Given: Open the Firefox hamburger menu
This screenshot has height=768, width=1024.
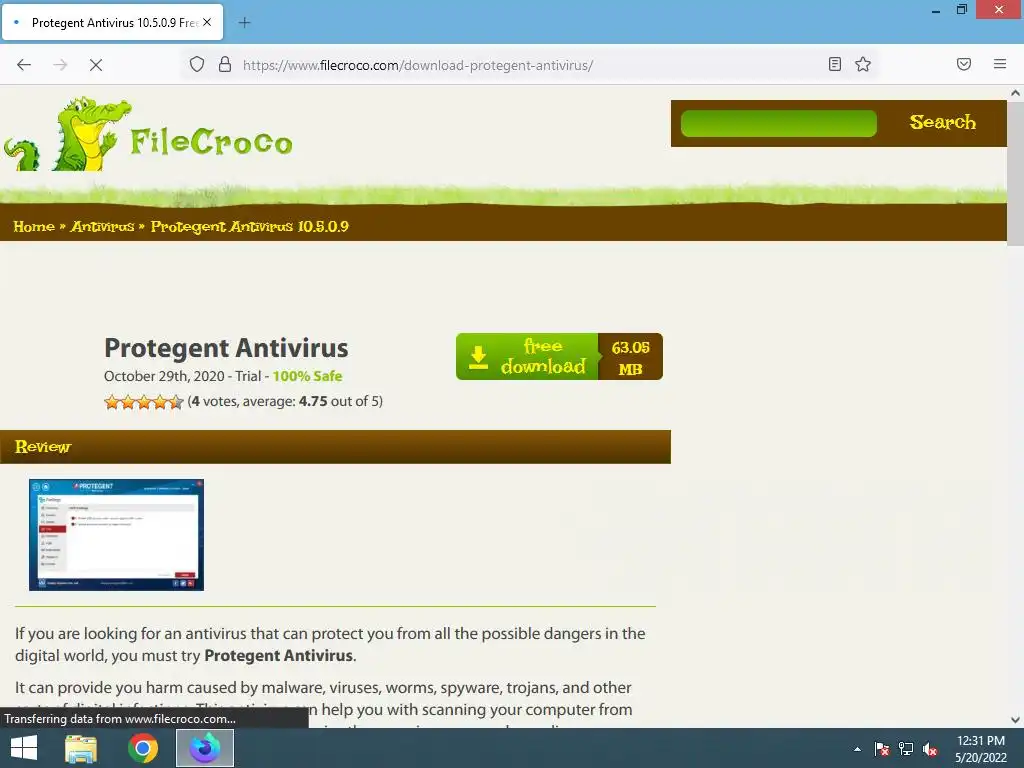Looking at the screenshot, I should click(1000, 64).
